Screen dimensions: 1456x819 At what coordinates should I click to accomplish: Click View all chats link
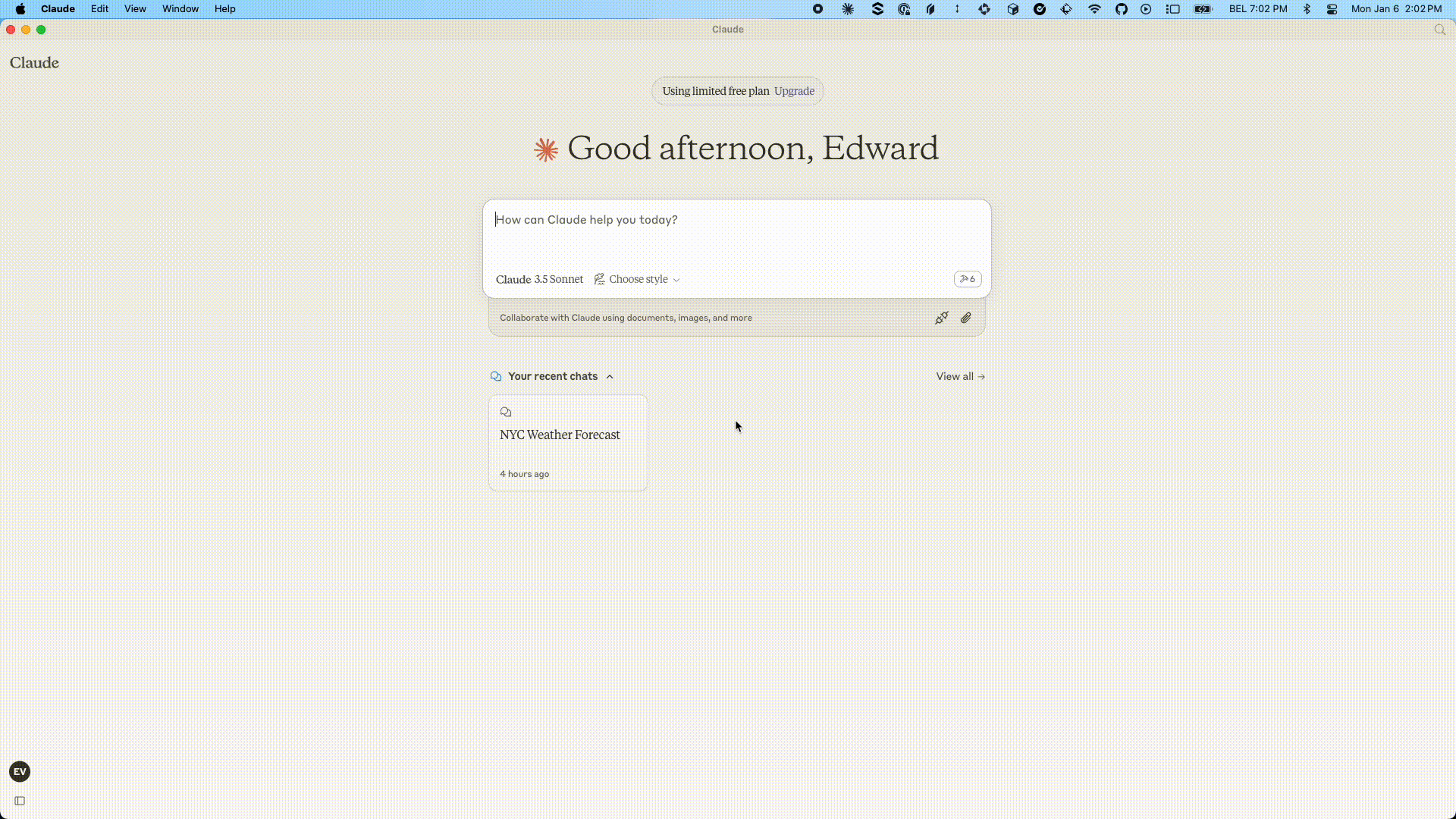[x=960, y=376]
